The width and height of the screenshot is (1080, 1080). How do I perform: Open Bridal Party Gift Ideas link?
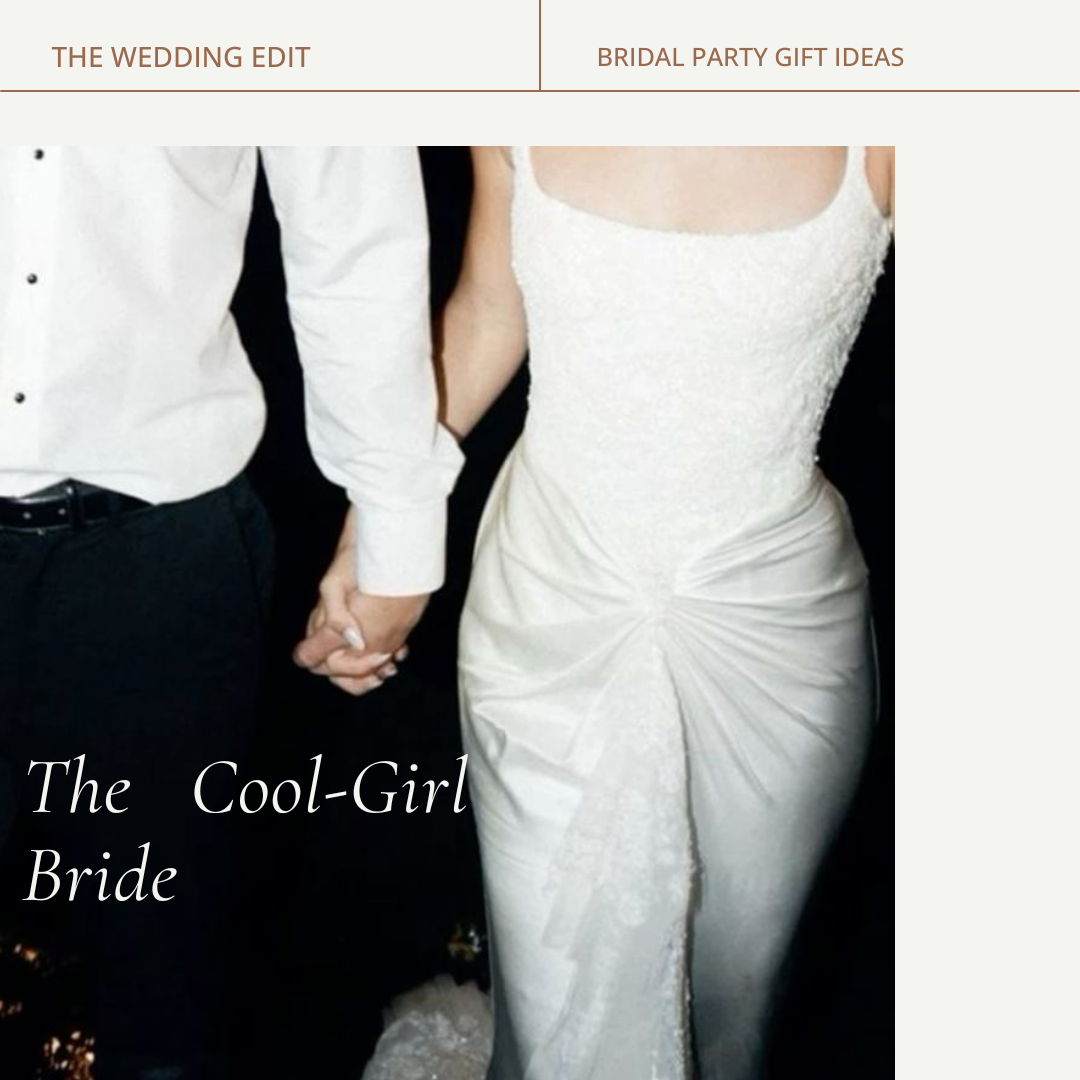point(750,57)
